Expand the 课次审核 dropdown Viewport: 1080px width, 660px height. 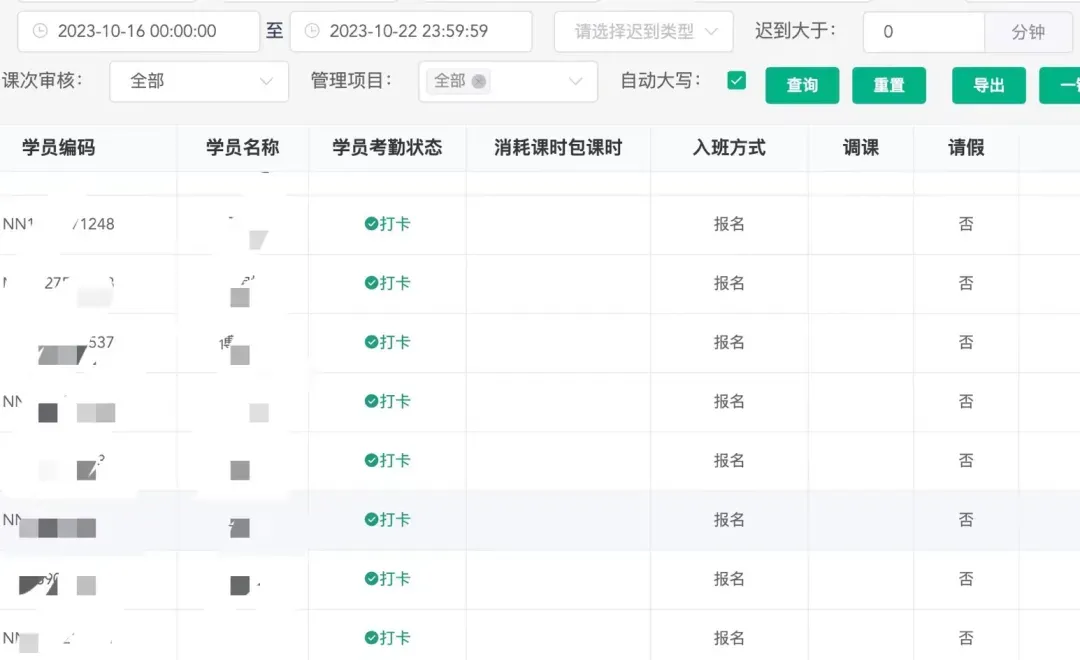(198, 81)
